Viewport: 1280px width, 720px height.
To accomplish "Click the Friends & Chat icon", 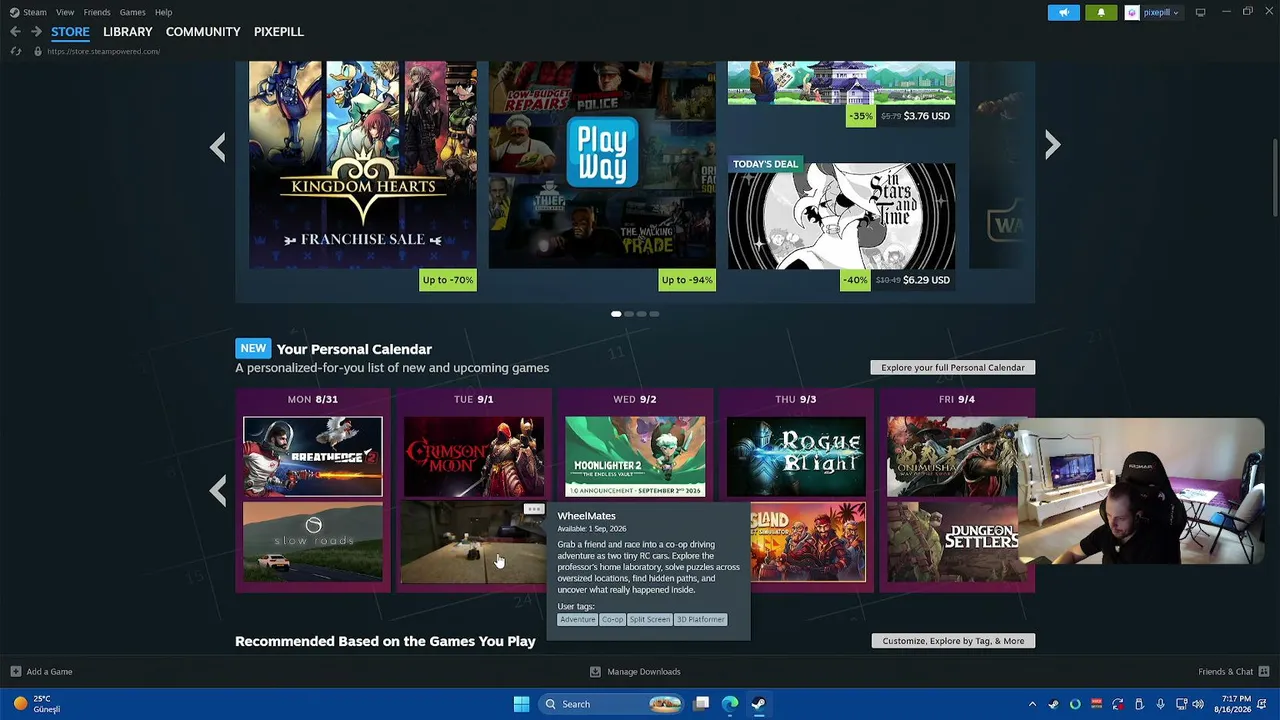I will (x=1264, y=672).
